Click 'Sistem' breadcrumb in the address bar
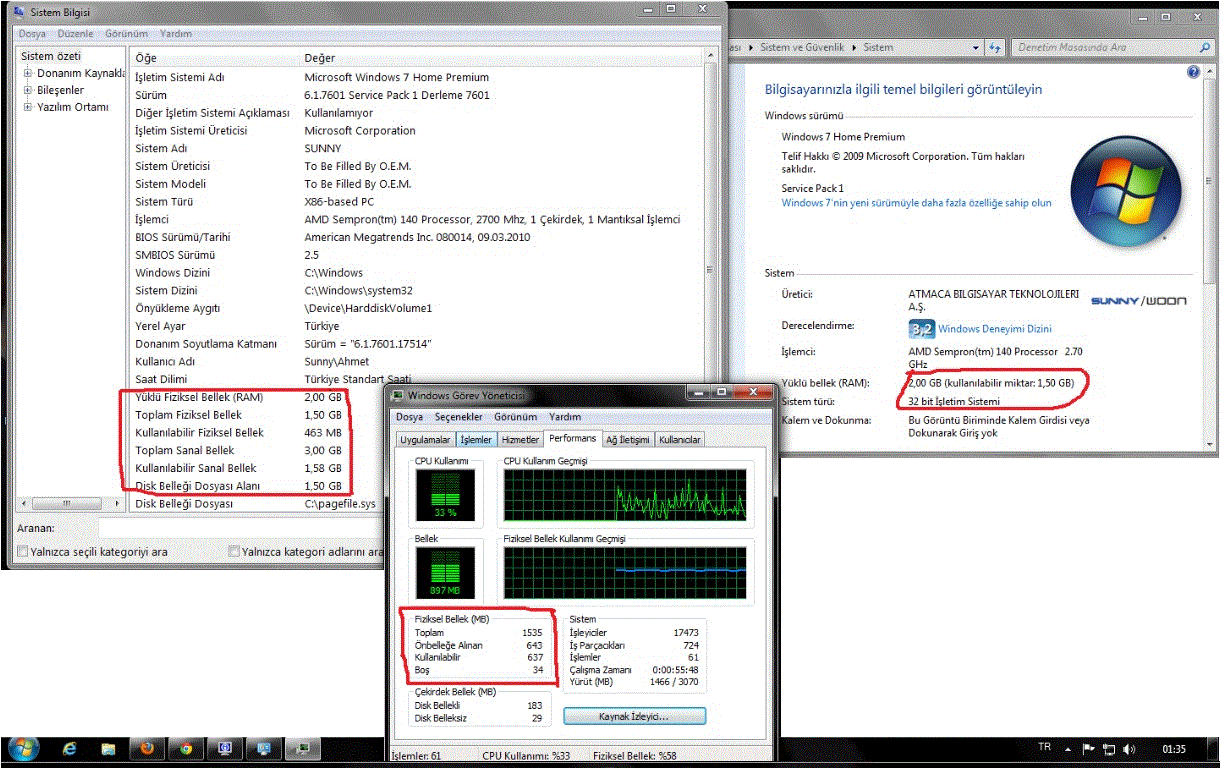Screen dimensions: 1222x771 878,47
